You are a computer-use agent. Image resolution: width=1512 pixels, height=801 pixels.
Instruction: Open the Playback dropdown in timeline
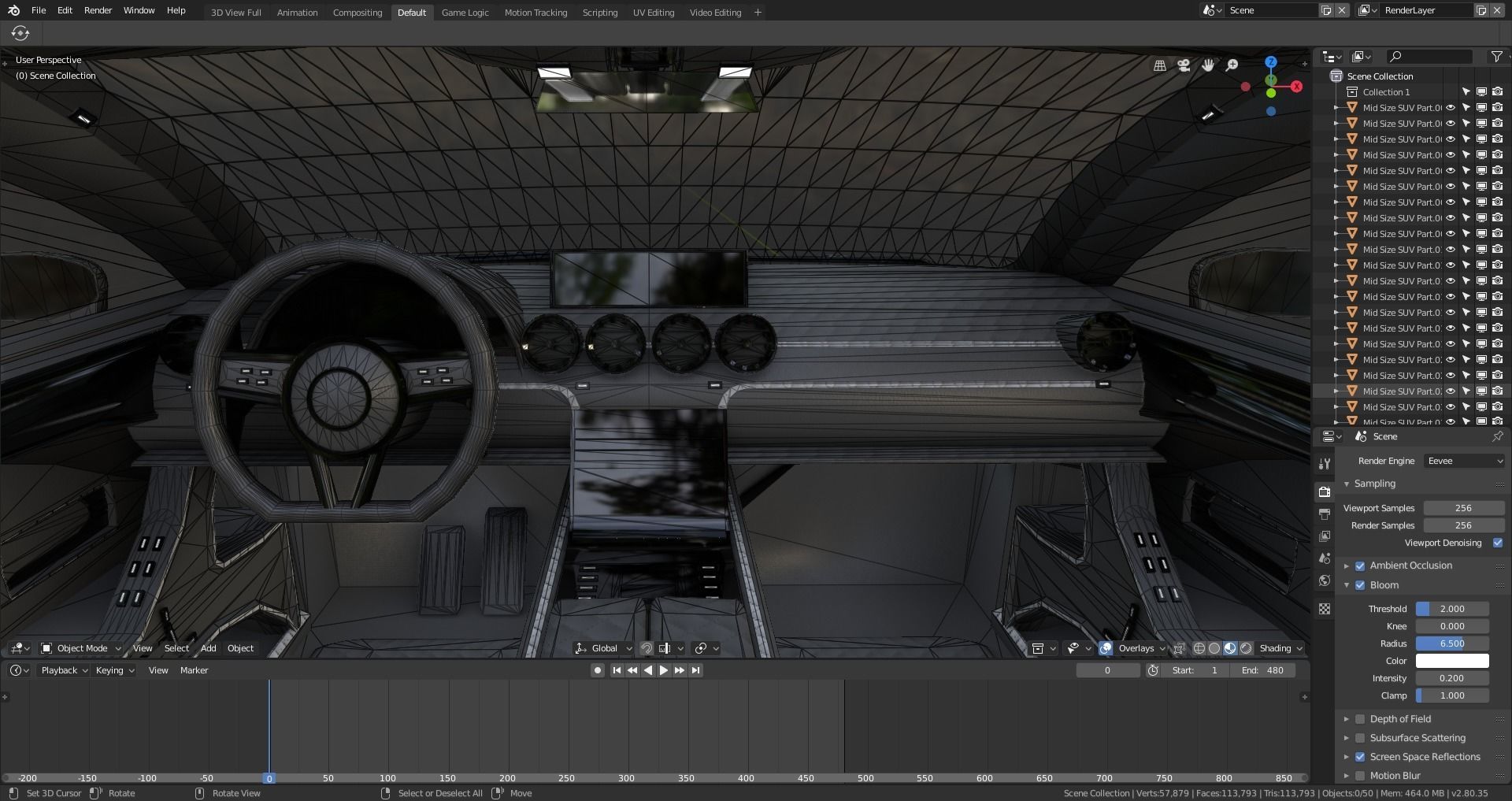point(65,670)
